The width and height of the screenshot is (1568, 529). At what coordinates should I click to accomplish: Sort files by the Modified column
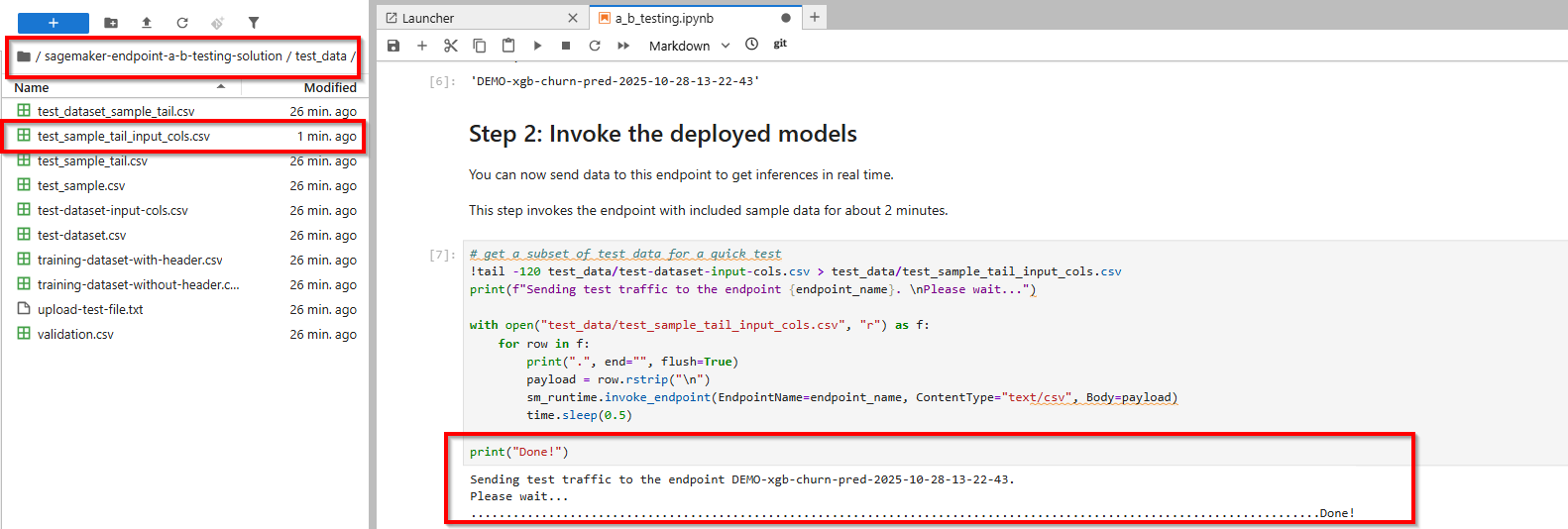click(329, 87)
